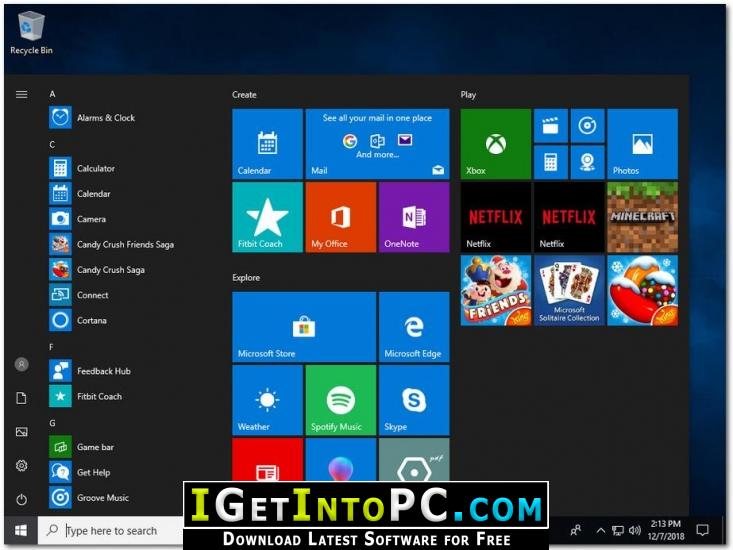Open the Skype tile
733x550 pixels.
(414, 400)
